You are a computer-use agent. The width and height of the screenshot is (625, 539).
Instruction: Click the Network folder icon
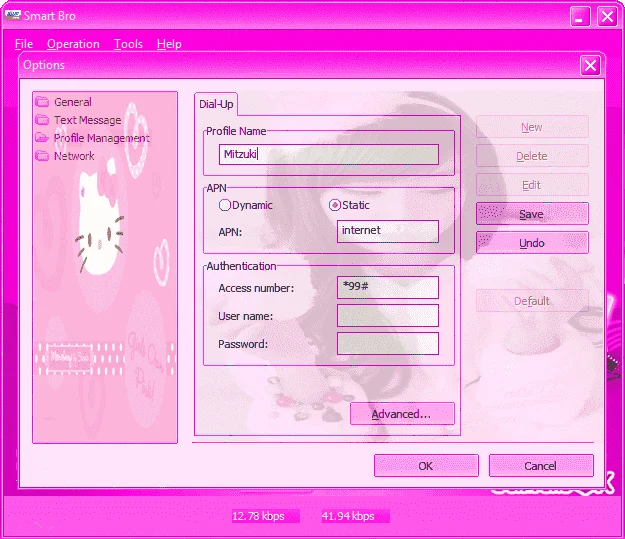tap(42, 156)
